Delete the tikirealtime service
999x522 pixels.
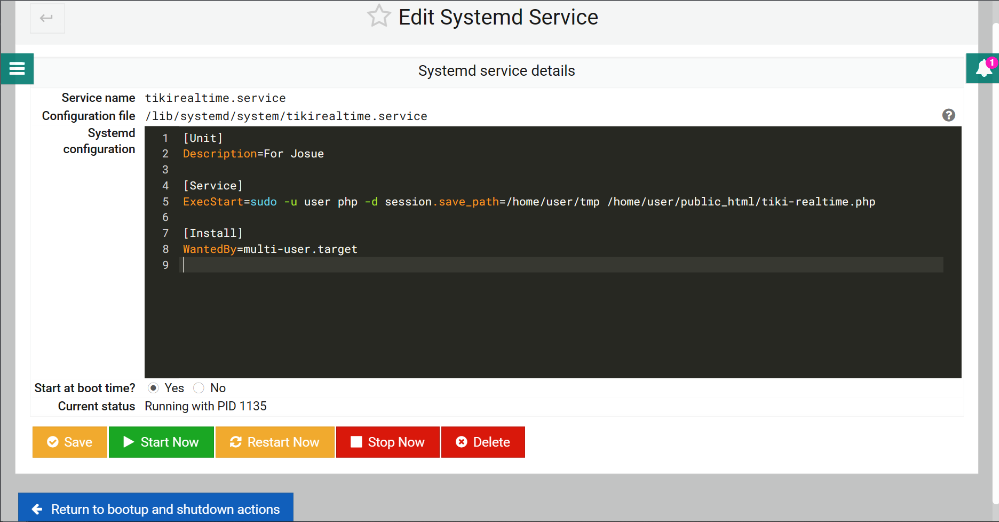pyautogui.click(x=483, y=442)
